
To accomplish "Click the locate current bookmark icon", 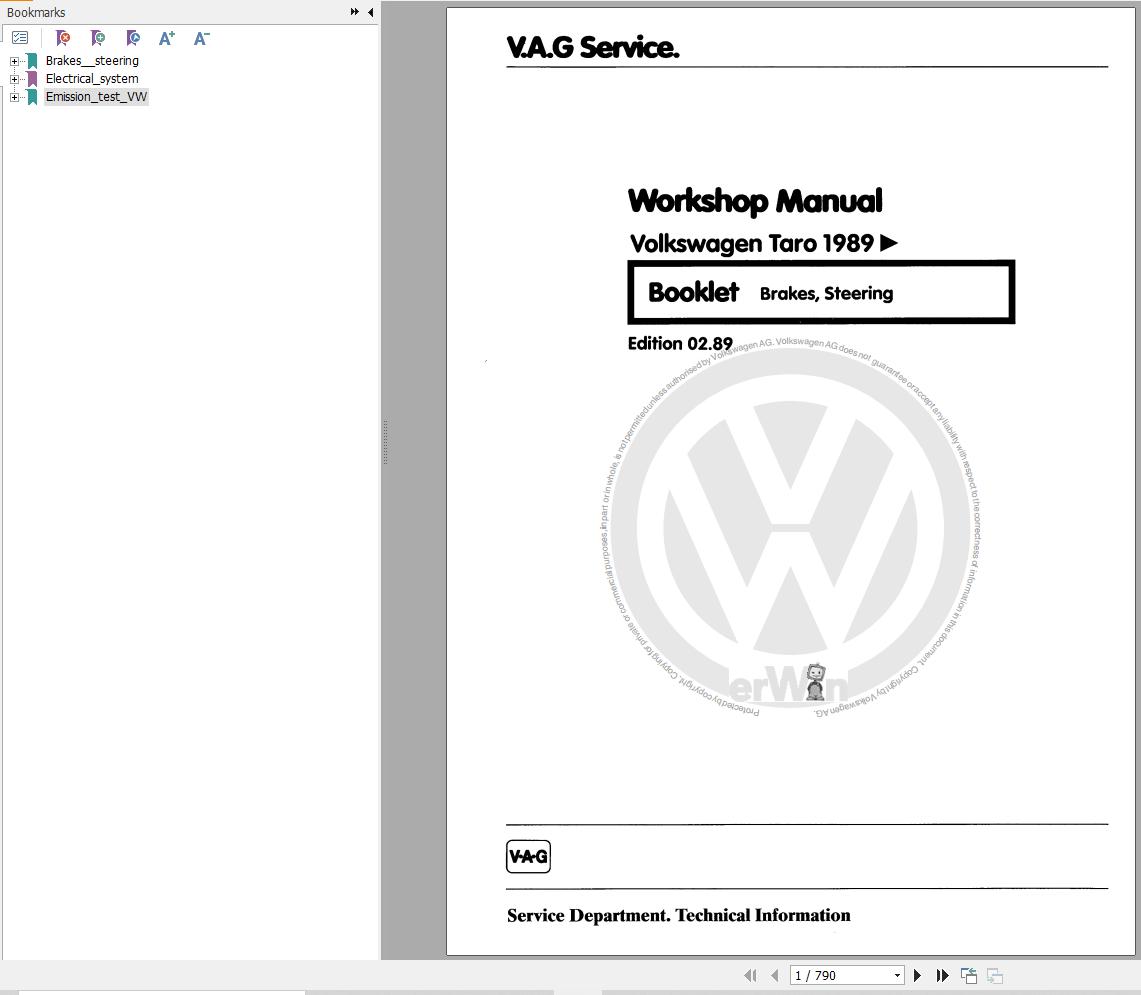I will click(x=132, y=37).
